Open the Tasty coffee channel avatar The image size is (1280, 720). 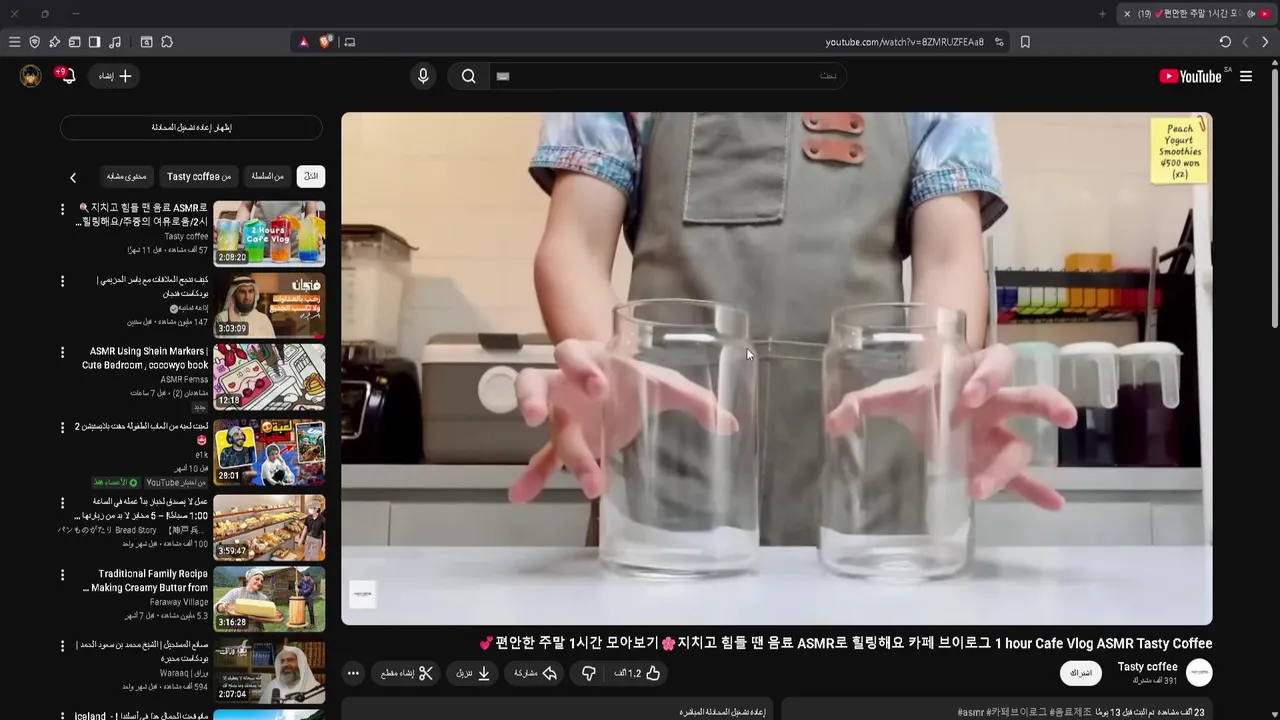pos(1199,673)
